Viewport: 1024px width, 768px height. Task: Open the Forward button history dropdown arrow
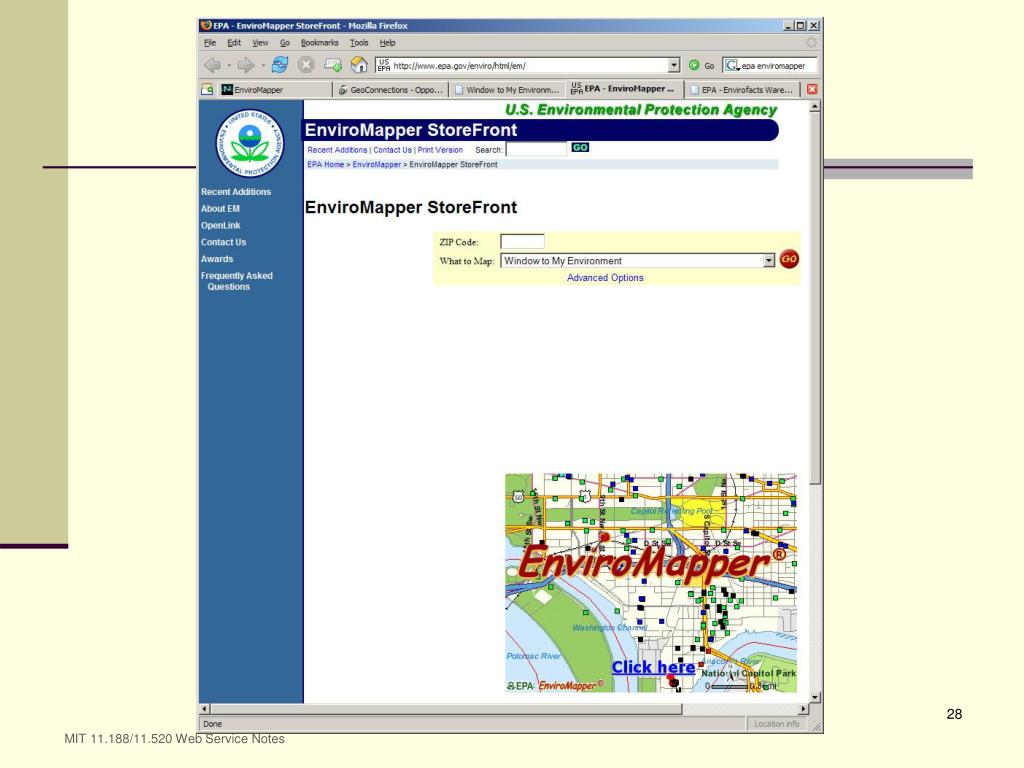tap(263, 65)
